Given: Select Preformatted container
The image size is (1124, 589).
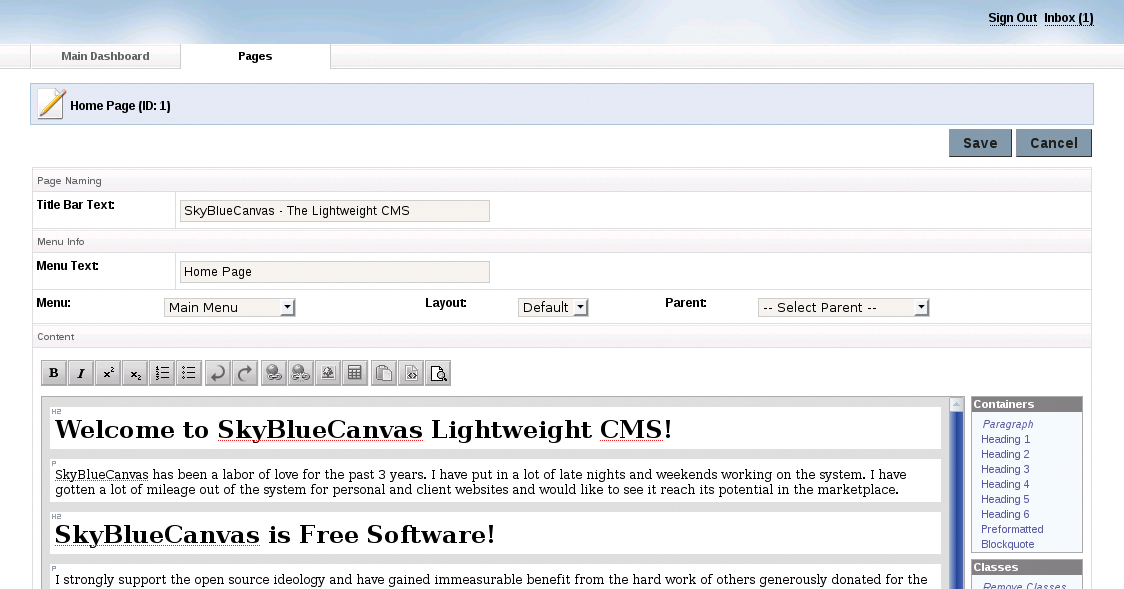Looking at the screenshot, I should pyautogui.click(x=1012, y=530).
